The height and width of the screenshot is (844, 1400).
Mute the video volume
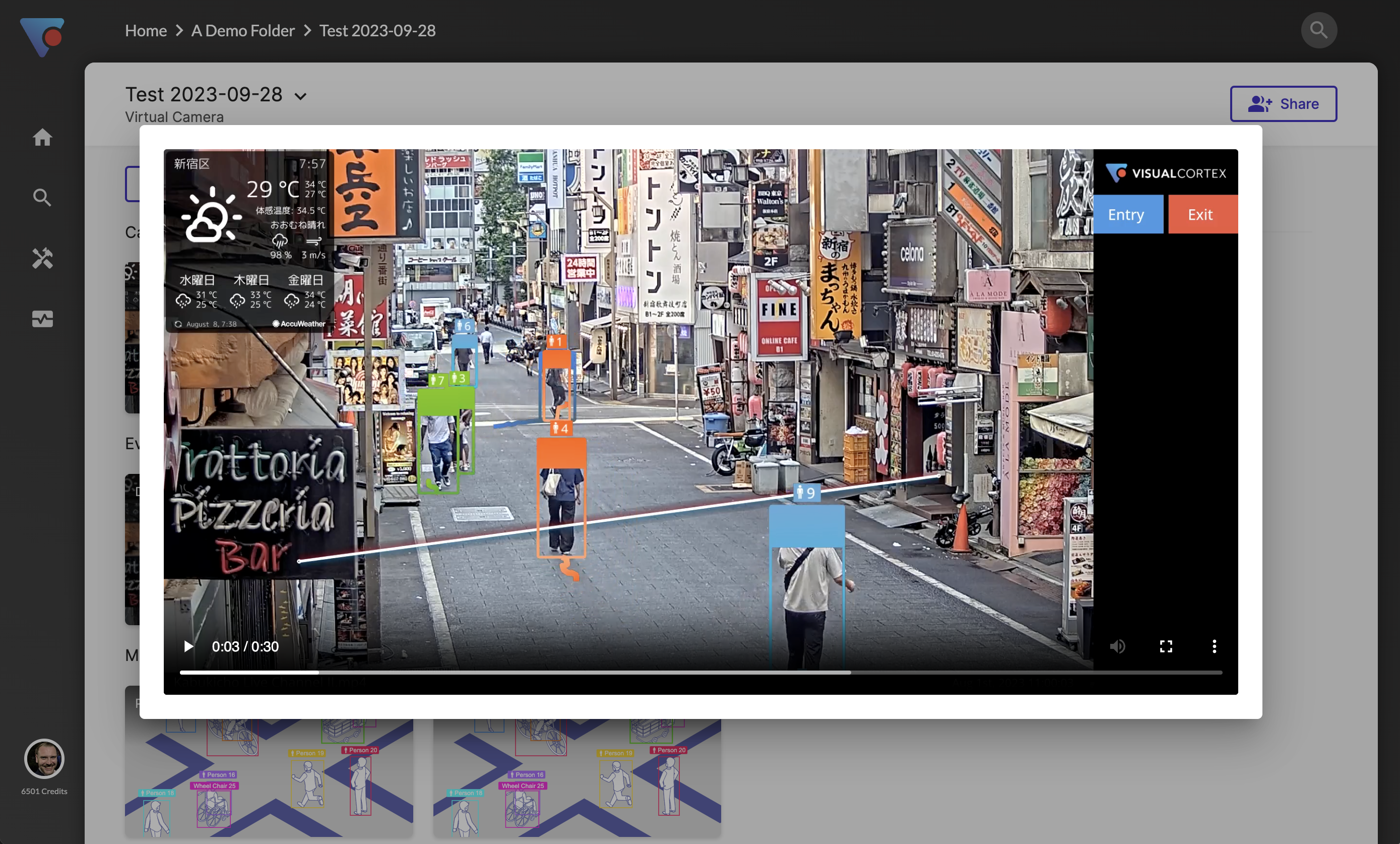click(1117, 646)
